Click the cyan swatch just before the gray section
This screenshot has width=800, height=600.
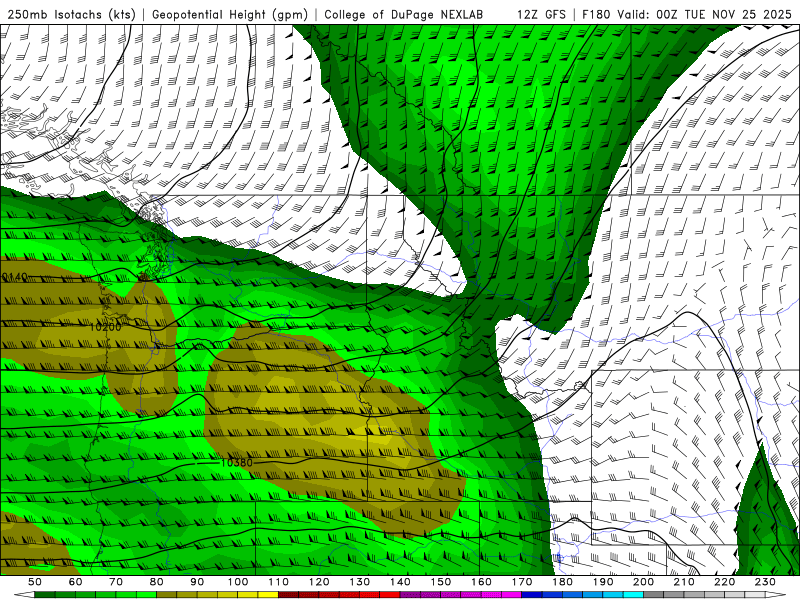coord(633,595)
